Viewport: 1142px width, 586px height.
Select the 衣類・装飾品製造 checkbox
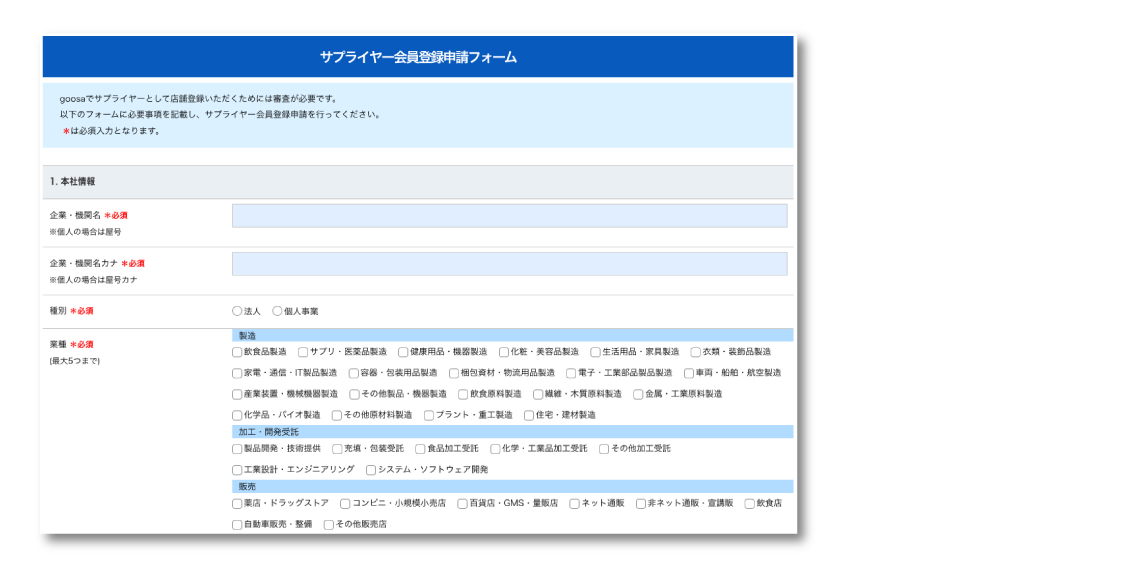(x=696, y=352)
